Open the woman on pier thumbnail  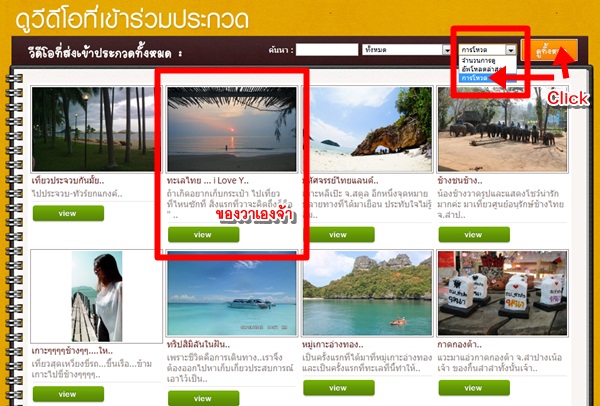(96, 296)
